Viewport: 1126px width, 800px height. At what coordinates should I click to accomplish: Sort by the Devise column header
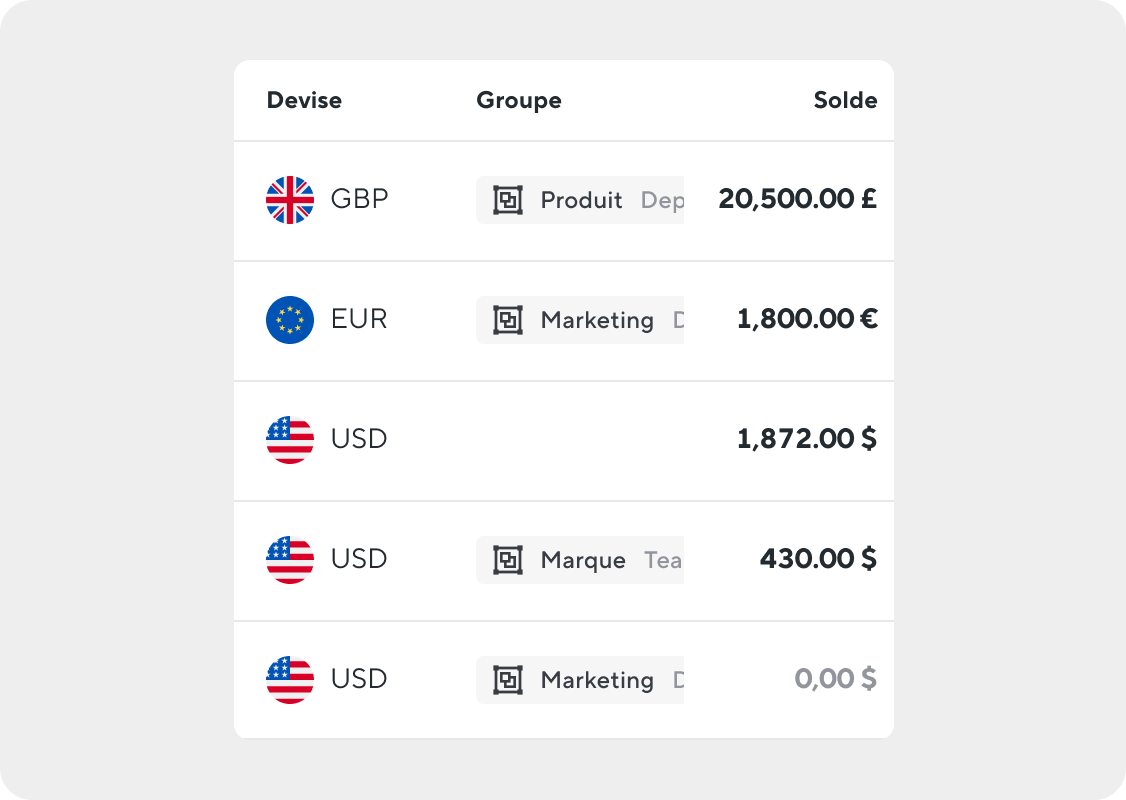click(x=304, y=100)
